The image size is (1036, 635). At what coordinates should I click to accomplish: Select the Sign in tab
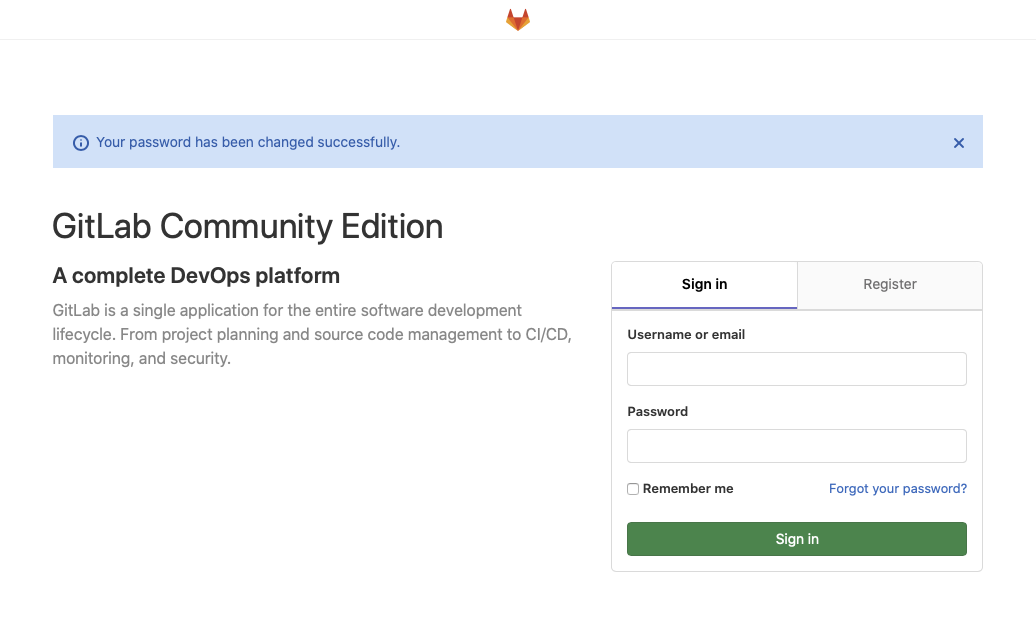click(704, 285)
